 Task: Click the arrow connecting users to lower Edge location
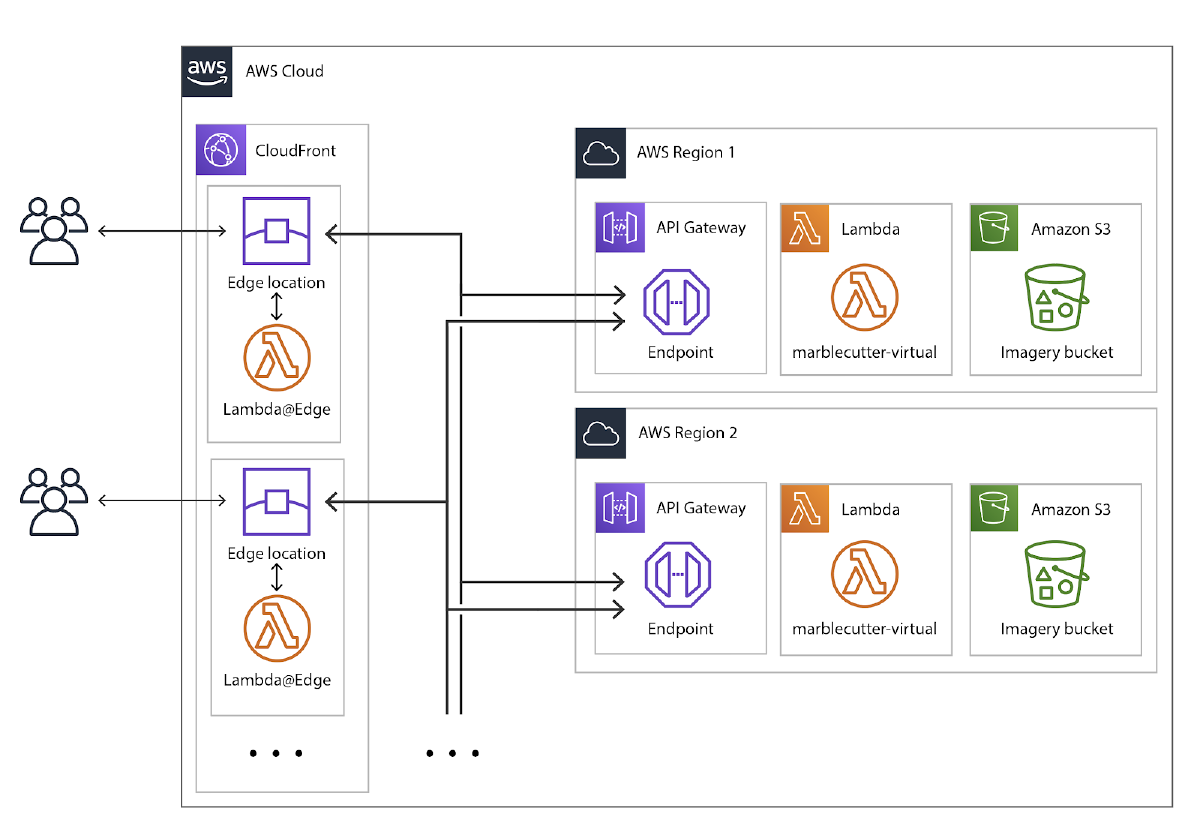coord(160,500)
